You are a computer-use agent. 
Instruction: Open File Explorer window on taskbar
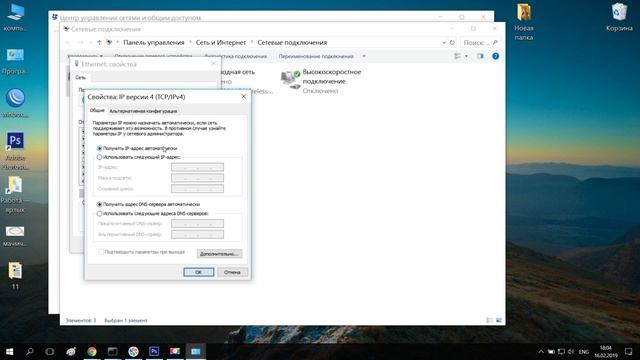(113, 351)
